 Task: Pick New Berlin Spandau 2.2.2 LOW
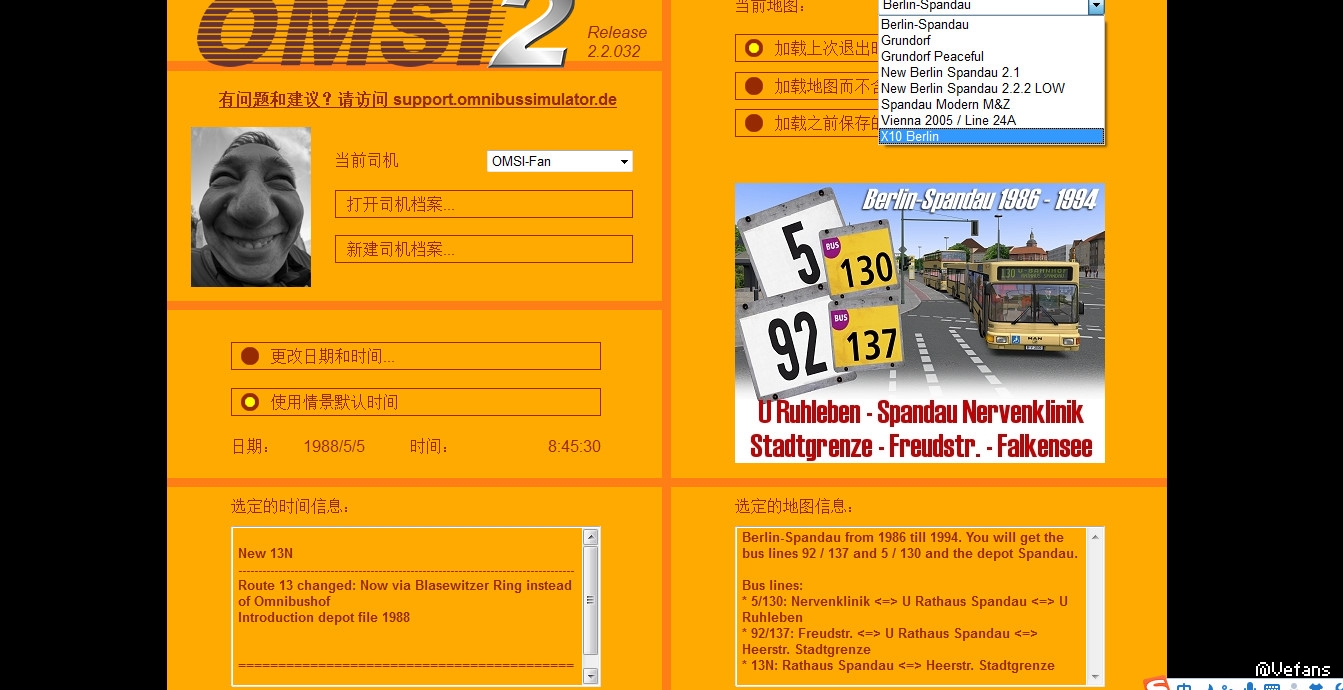coord(991,88)
